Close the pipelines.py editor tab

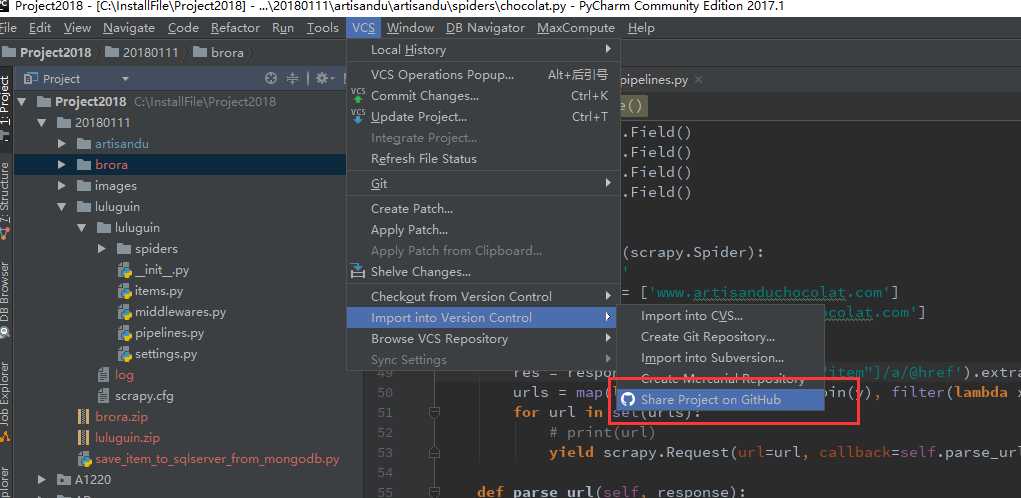[699, 79]
